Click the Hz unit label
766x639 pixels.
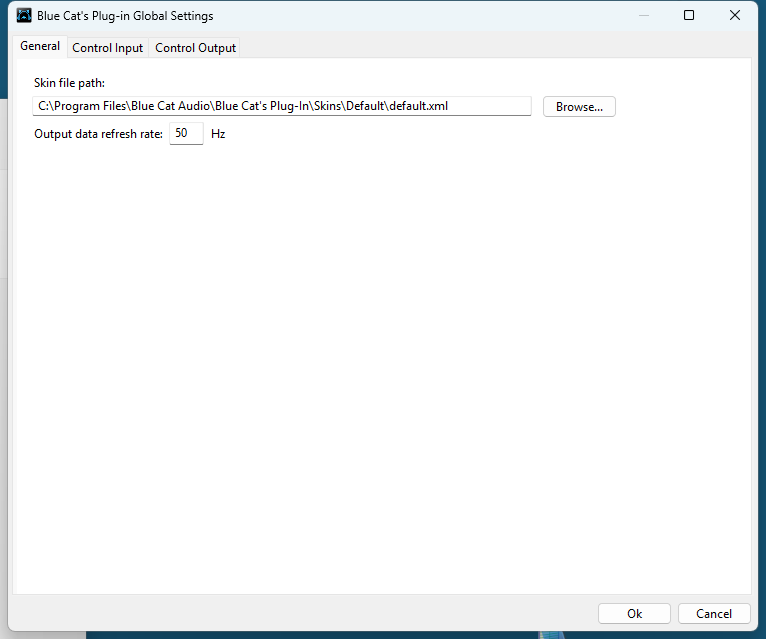point(218,134)
